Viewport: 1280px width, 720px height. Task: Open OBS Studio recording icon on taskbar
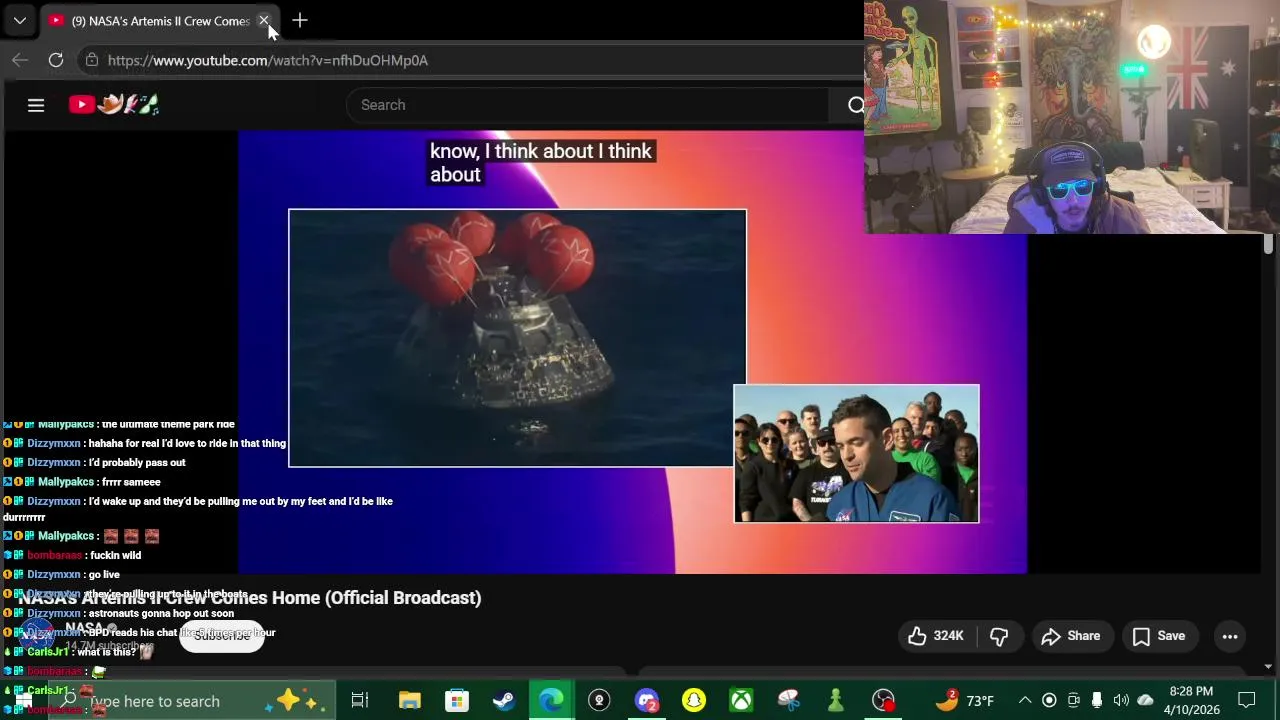883,701
